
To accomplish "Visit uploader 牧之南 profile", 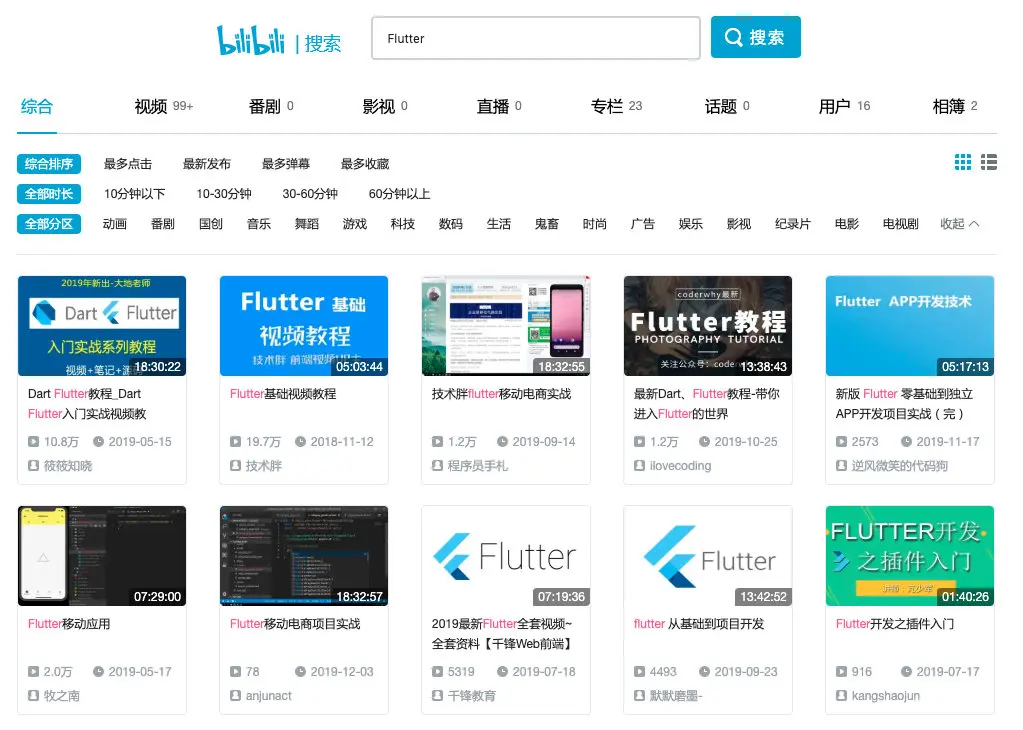I will 53,696.
